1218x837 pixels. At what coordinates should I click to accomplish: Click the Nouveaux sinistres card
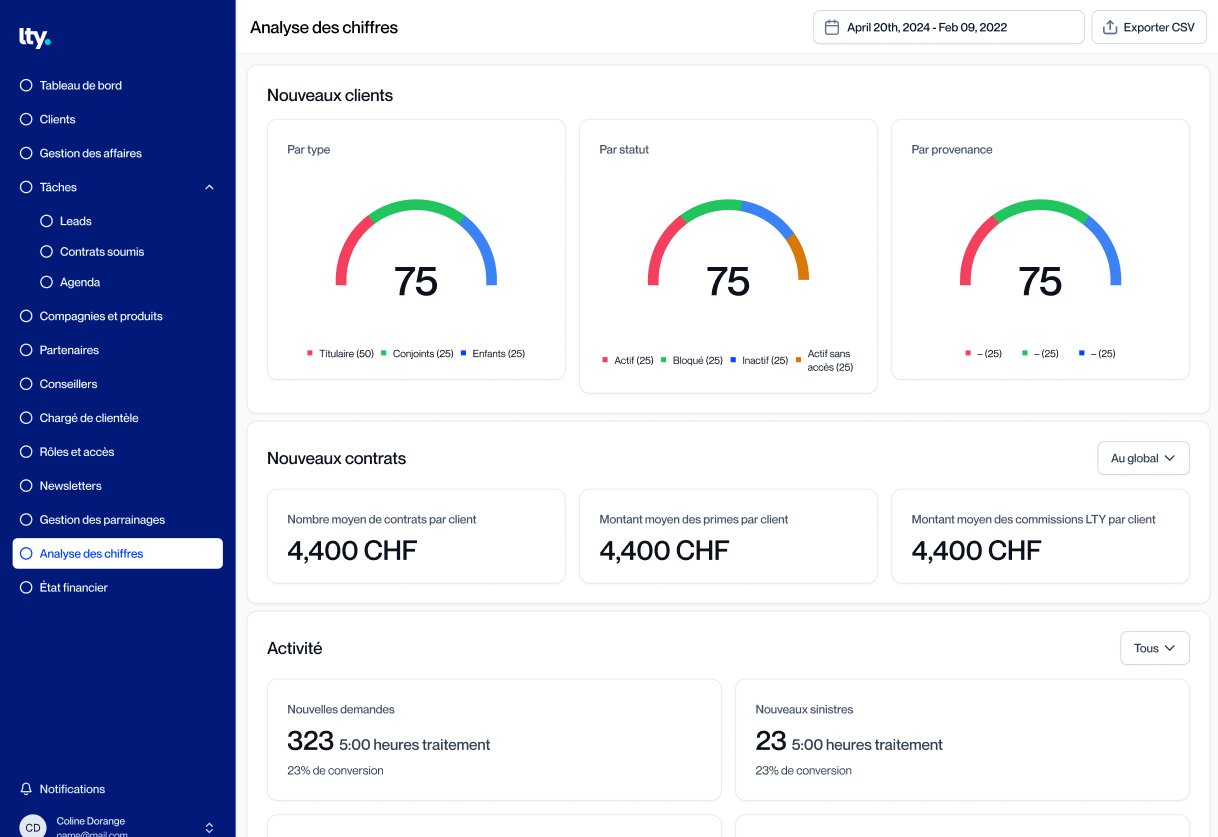(962, 740)
